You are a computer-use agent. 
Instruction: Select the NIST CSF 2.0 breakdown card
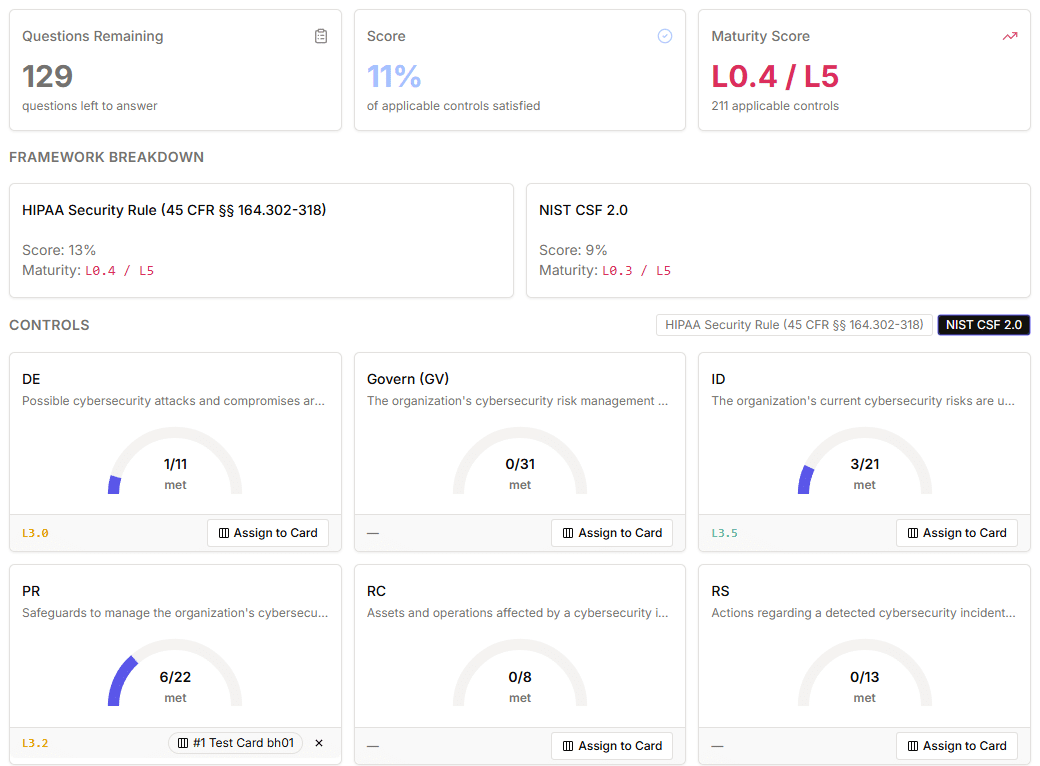(x=778, y=240)
